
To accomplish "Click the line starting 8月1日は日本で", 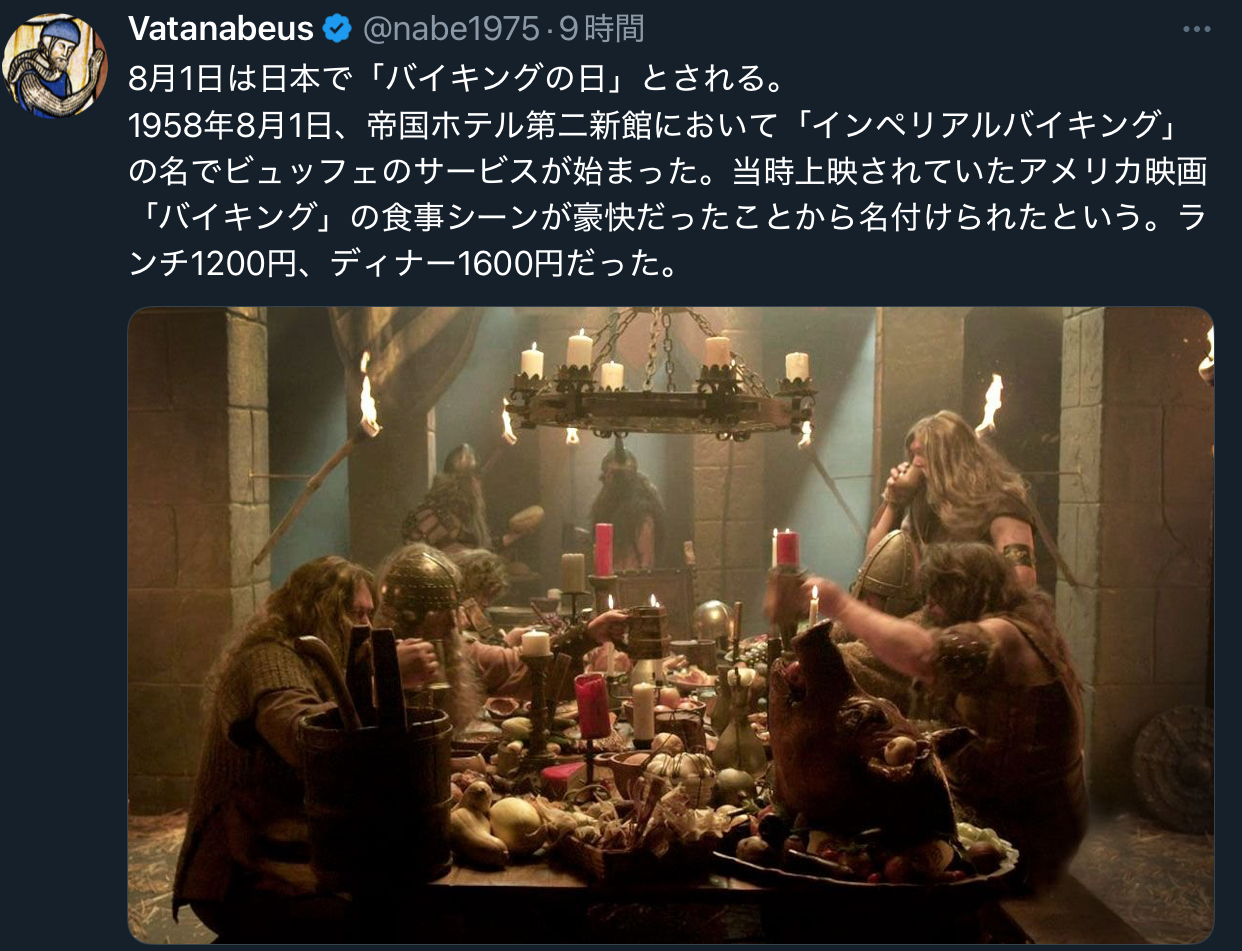I will 447,76.
